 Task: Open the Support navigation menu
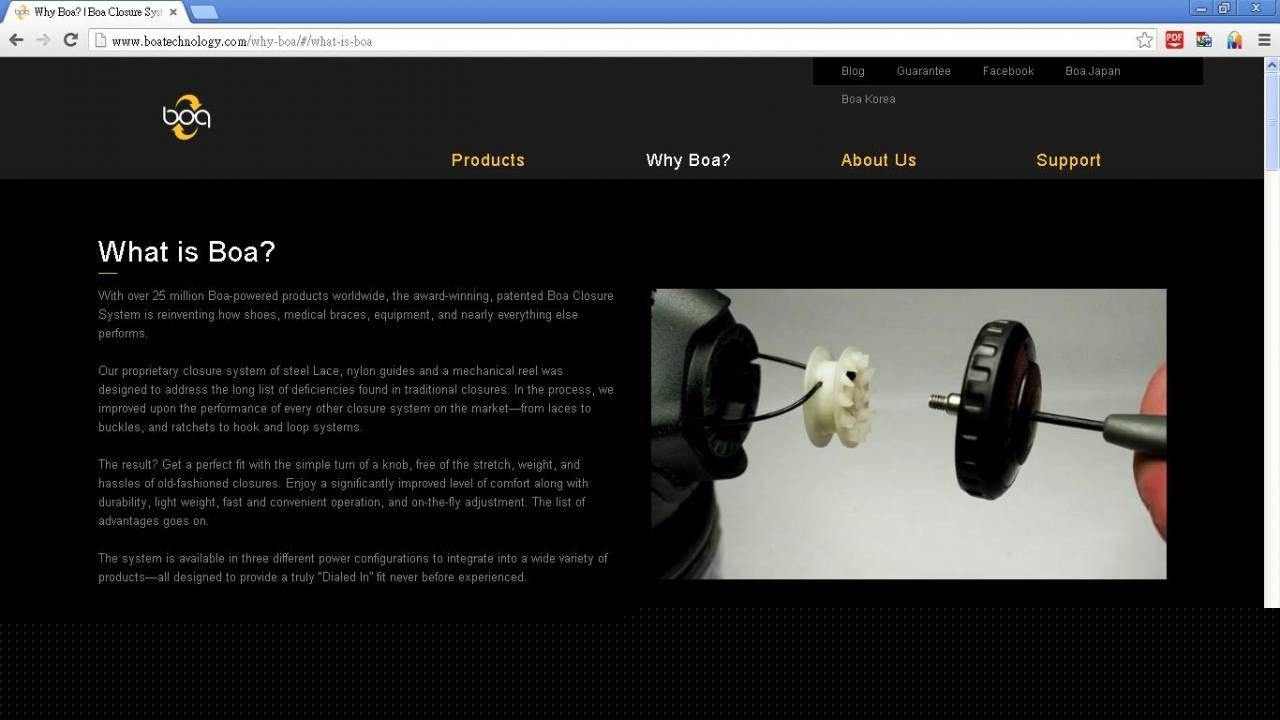point(1068,160)
